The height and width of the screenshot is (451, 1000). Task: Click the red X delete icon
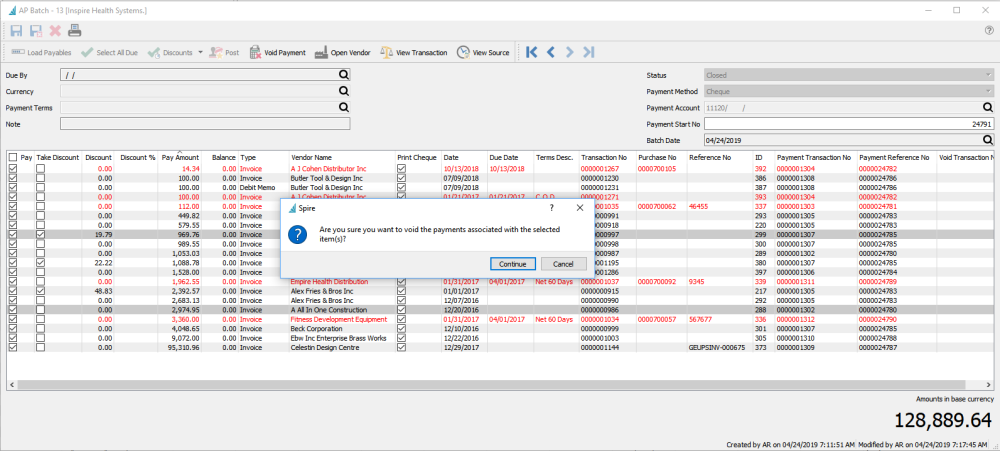click(56, 31)
